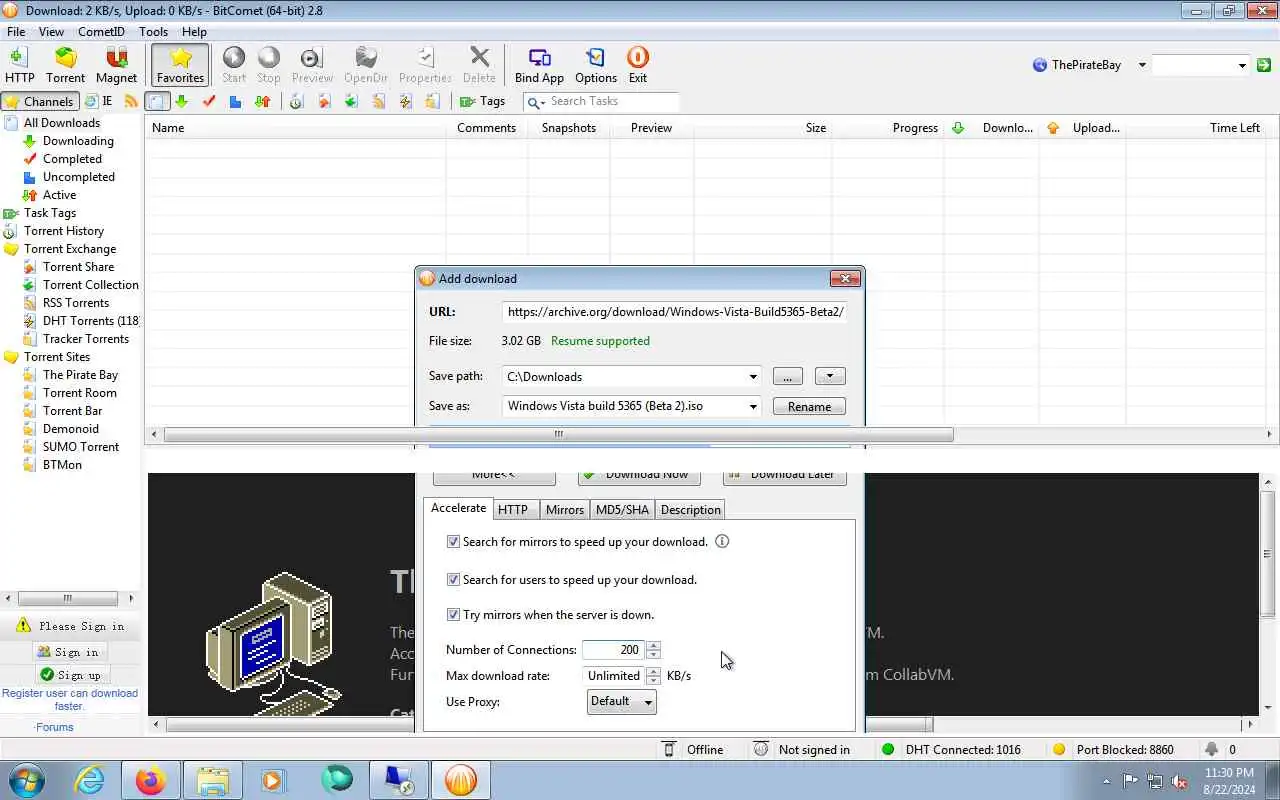1280x800 pixels.
Task: Click the HTTP download toolbar icon
Action: point(19,65)
